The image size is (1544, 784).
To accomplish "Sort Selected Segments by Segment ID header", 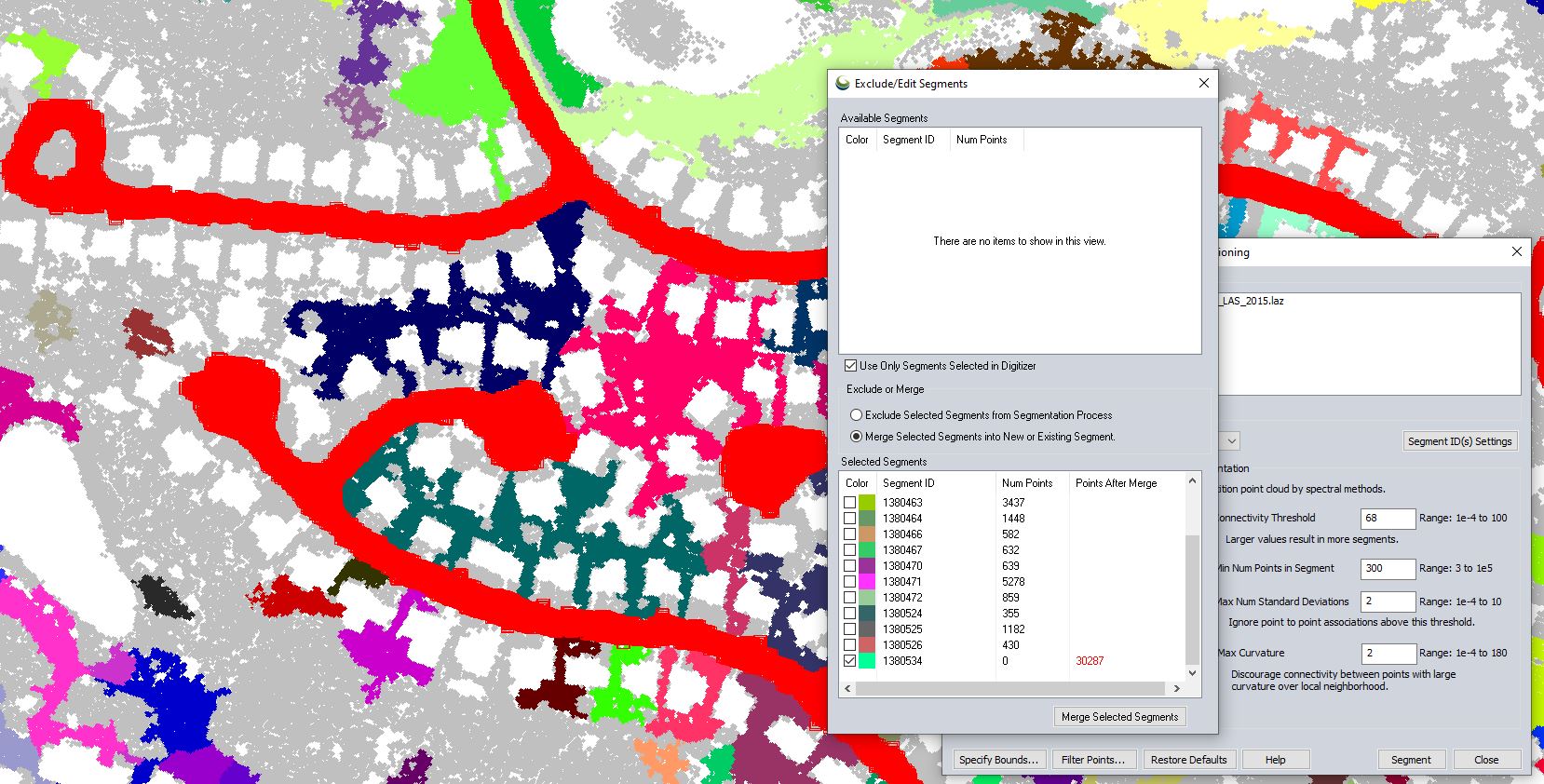I will pyautogui.click(x=936, y=483).
